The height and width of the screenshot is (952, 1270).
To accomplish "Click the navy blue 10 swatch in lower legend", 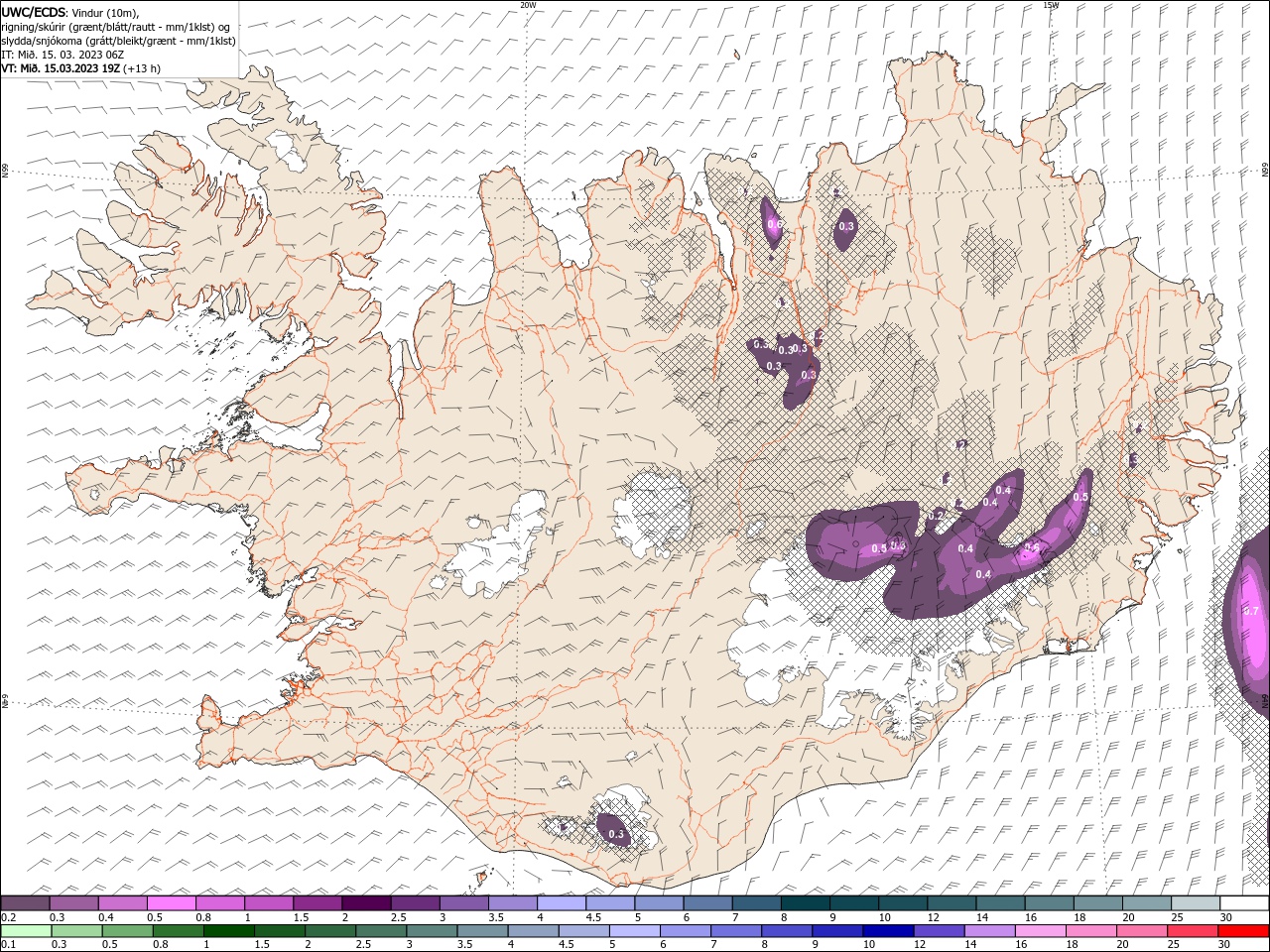I will click(887, 931).
